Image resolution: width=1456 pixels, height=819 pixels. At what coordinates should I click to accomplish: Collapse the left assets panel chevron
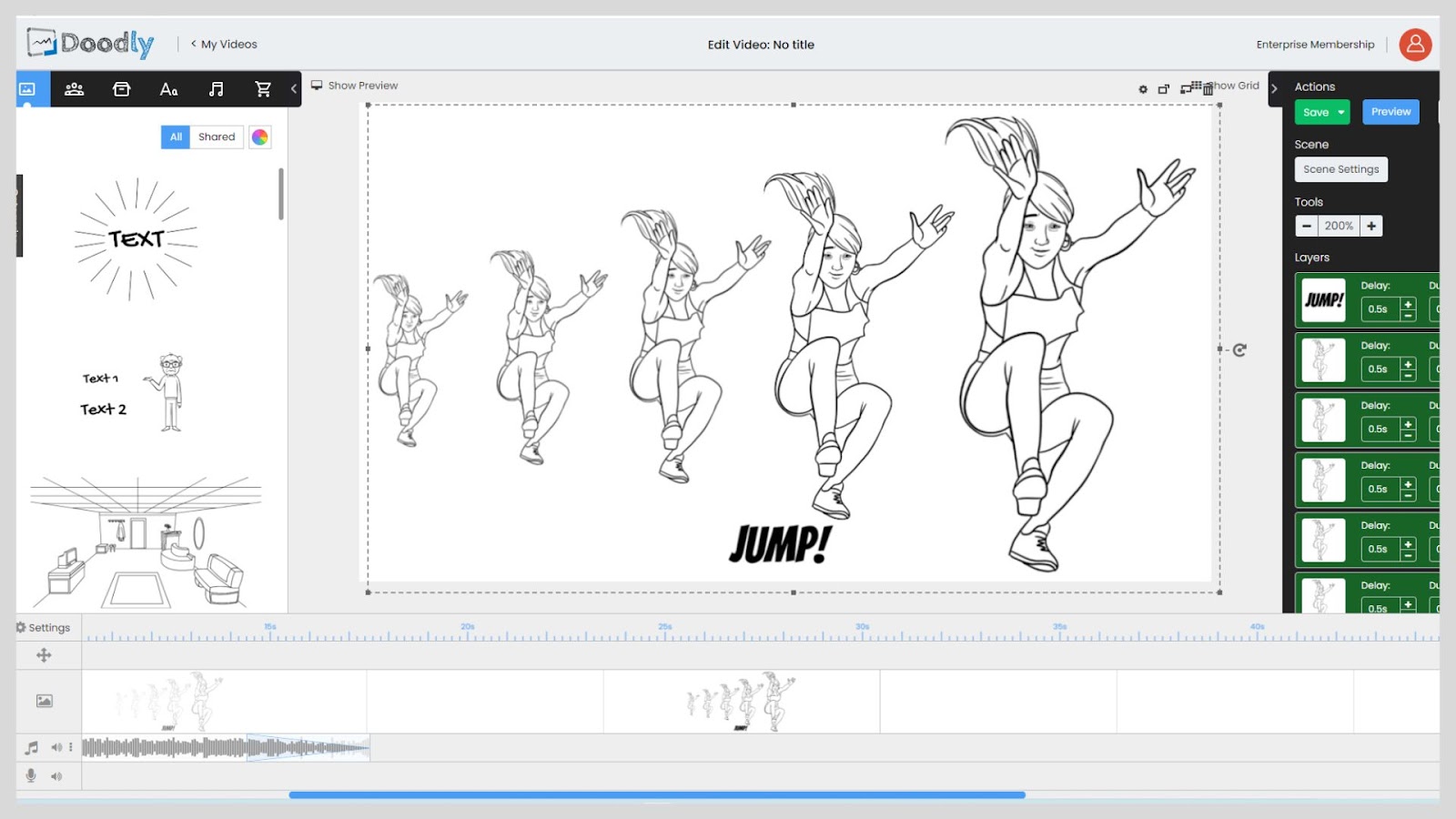(x=294, y=89)
